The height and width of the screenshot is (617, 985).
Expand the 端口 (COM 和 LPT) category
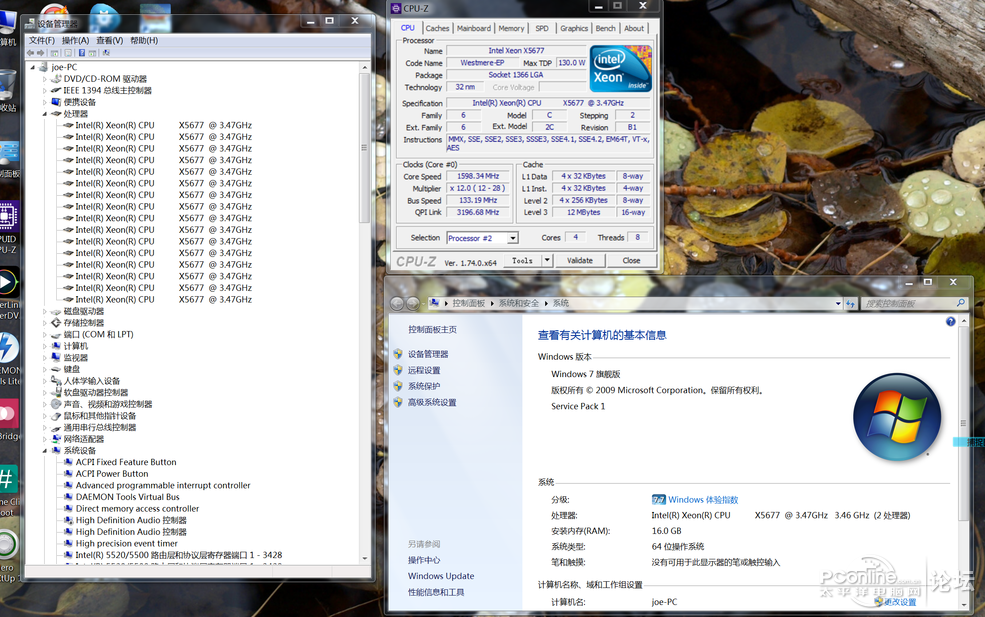click(45, 334)
